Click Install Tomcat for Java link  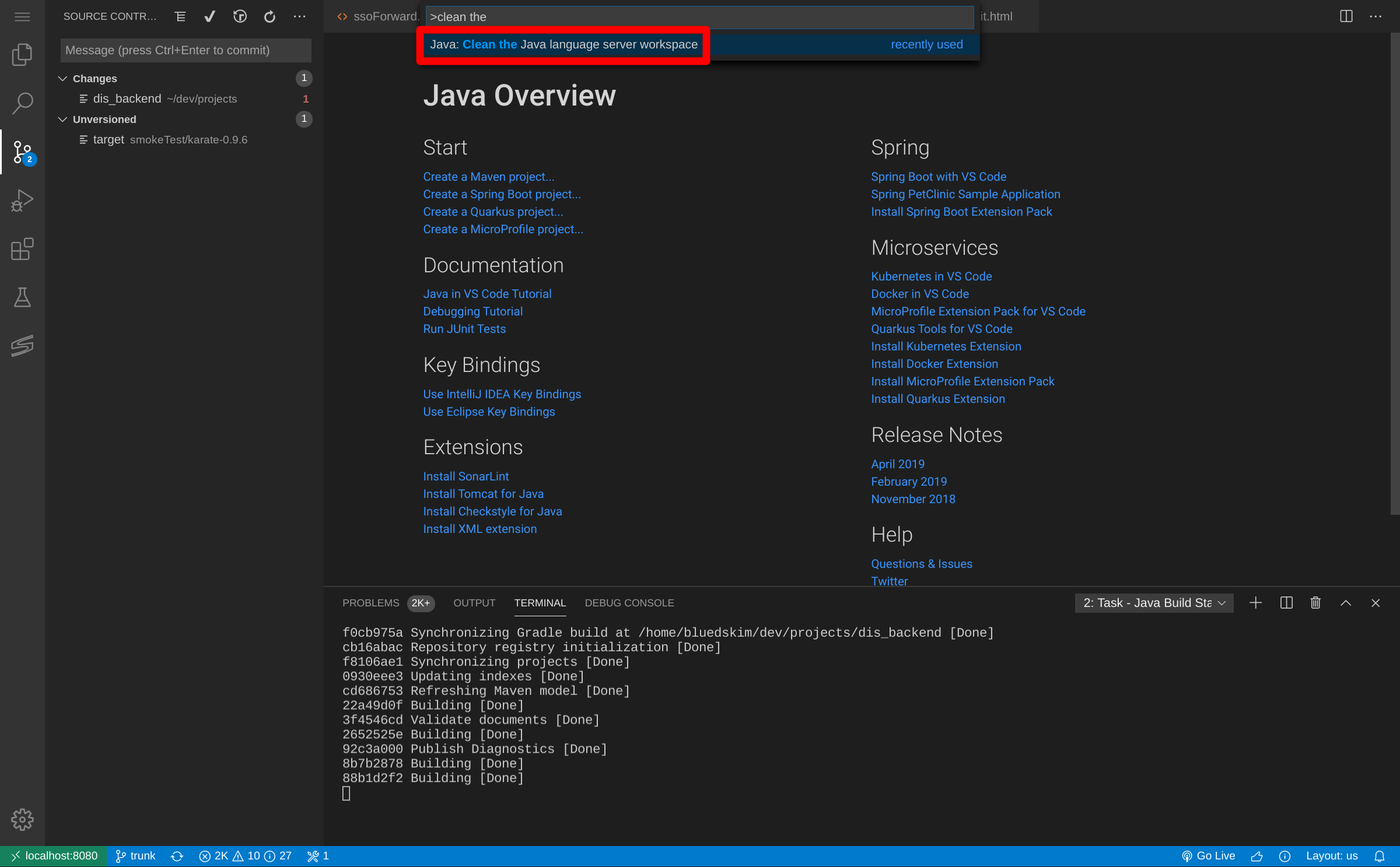point(483,494)
